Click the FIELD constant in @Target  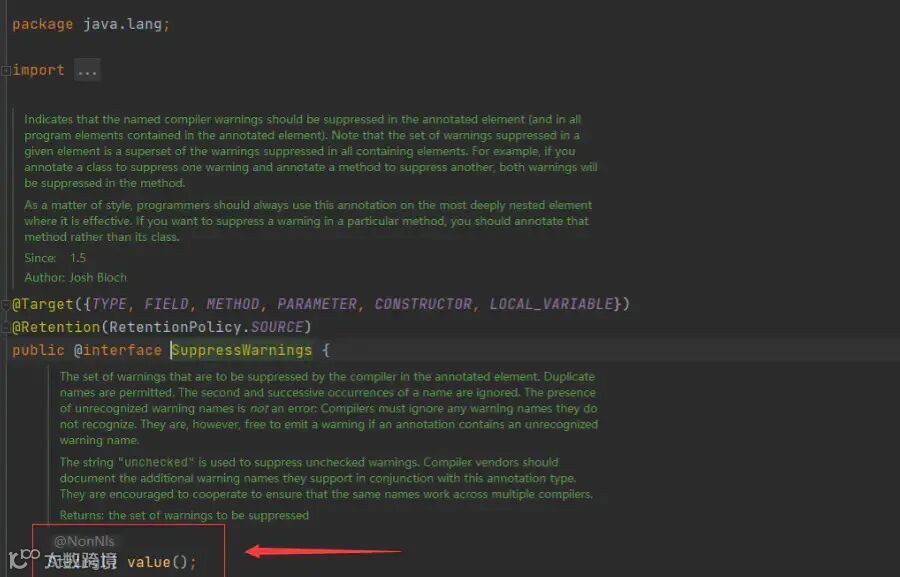point(166,304)
